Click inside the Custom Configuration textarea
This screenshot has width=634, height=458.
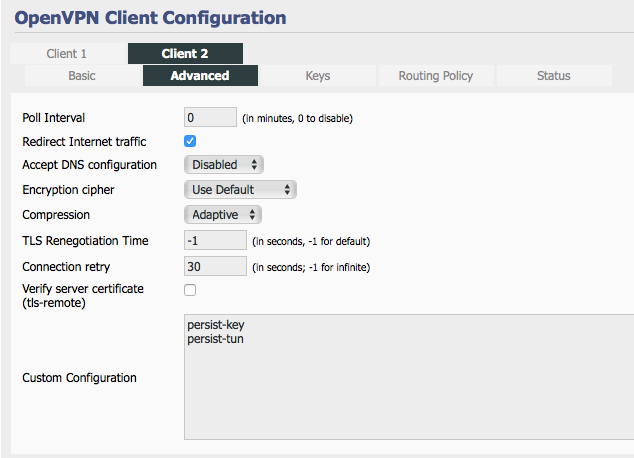click(409, 377)
